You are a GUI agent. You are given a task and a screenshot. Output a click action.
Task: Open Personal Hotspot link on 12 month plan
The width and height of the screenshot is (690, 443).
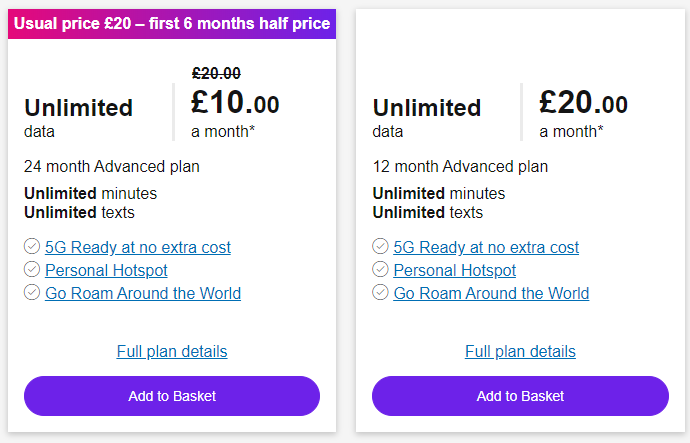click(455, 270)
